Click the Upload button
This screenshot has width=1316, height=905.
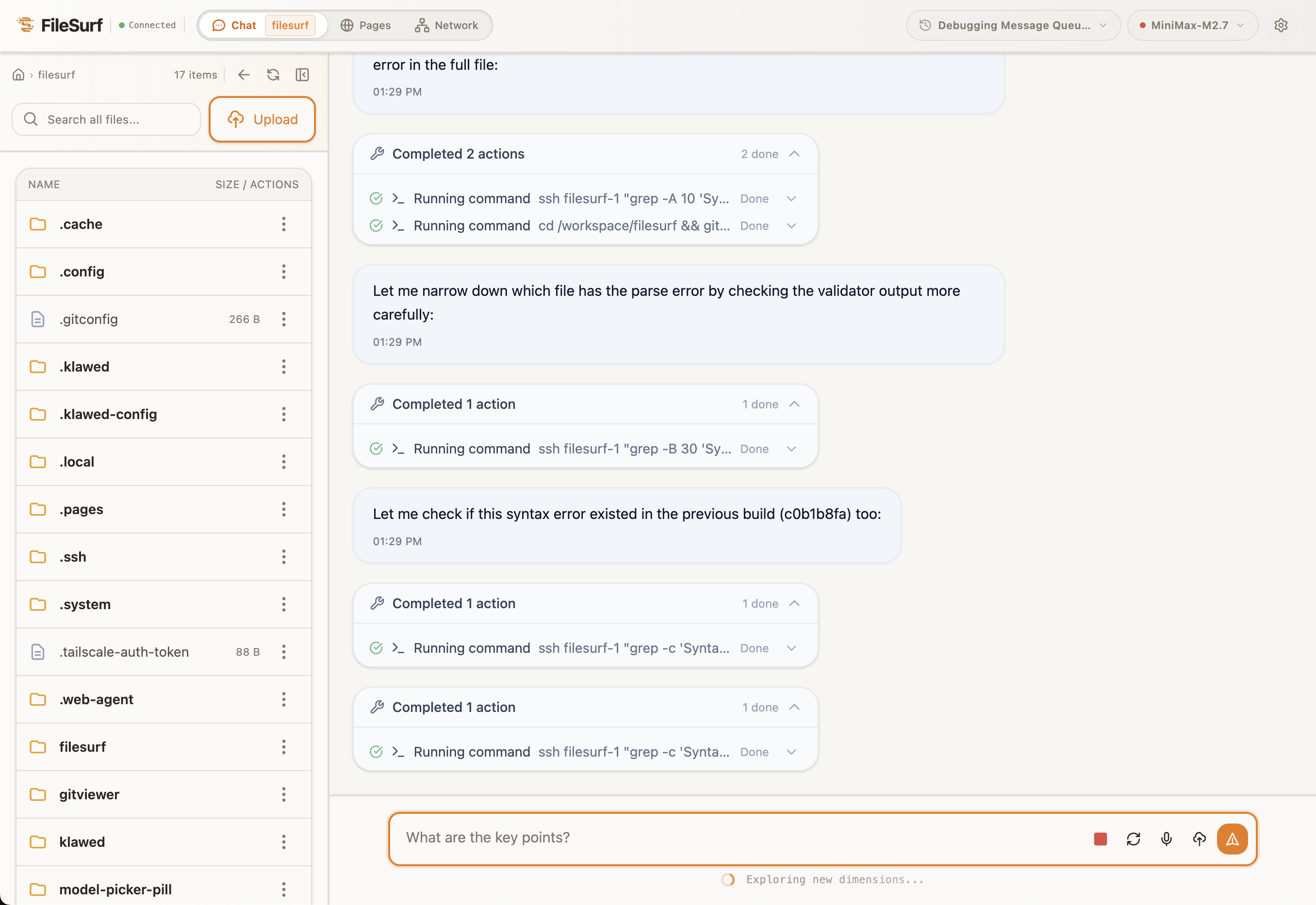[262, 119]
